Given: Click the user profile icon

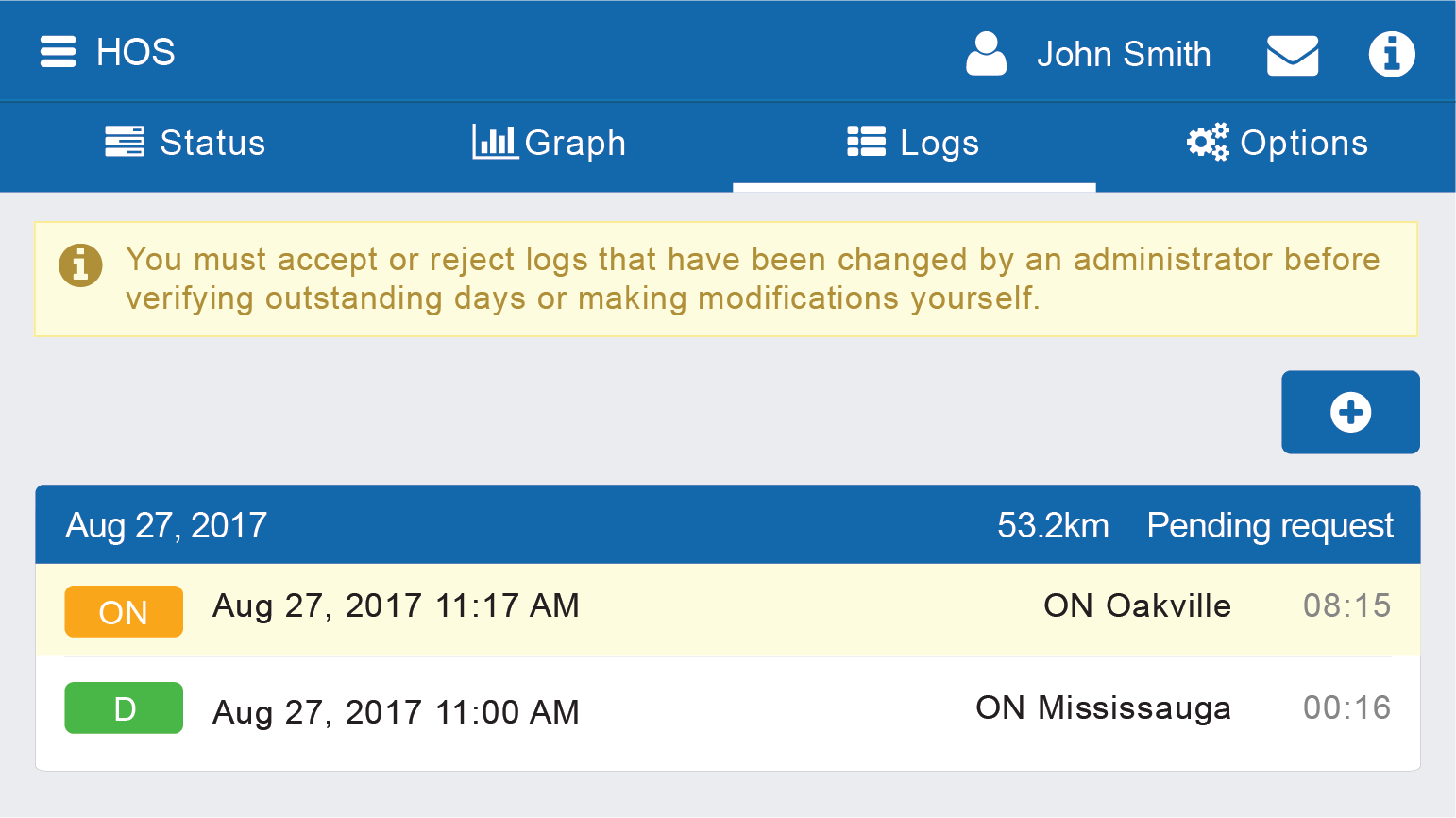Looking at the screenshot, I should coord(986,54).
